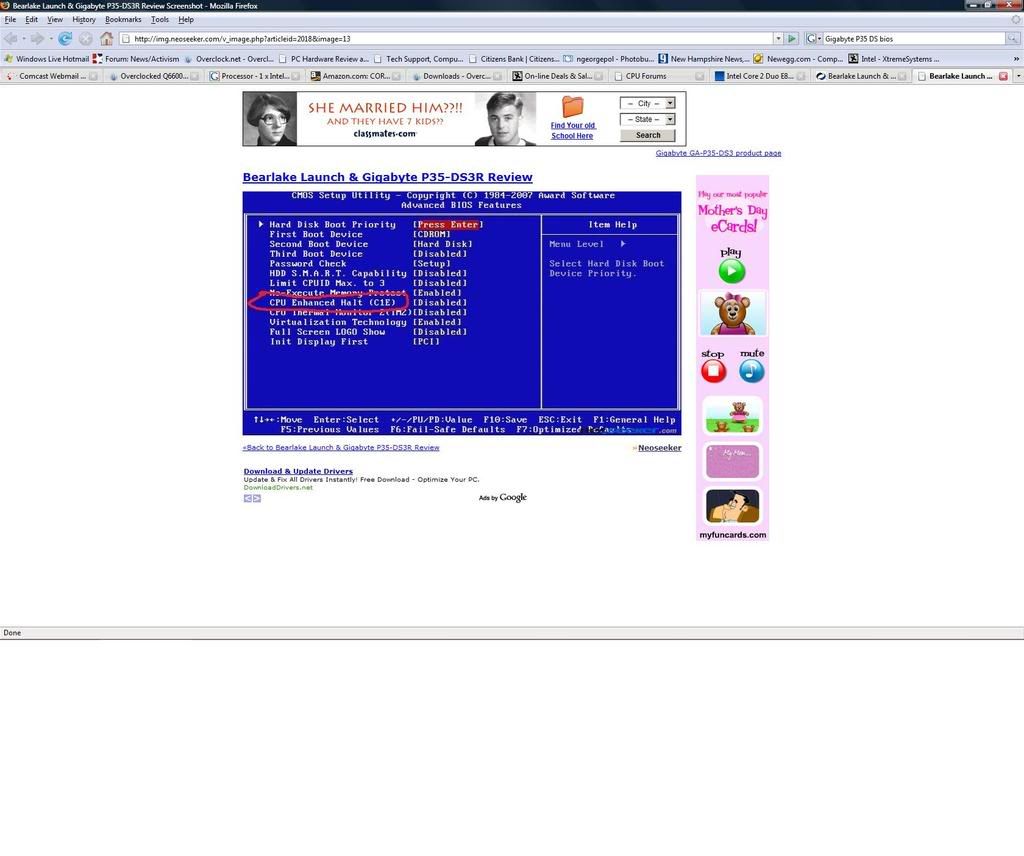The height and width of the screenshot is (856, 1024).
Task: Open the back button history dropdown
Action: click(24, 39)
